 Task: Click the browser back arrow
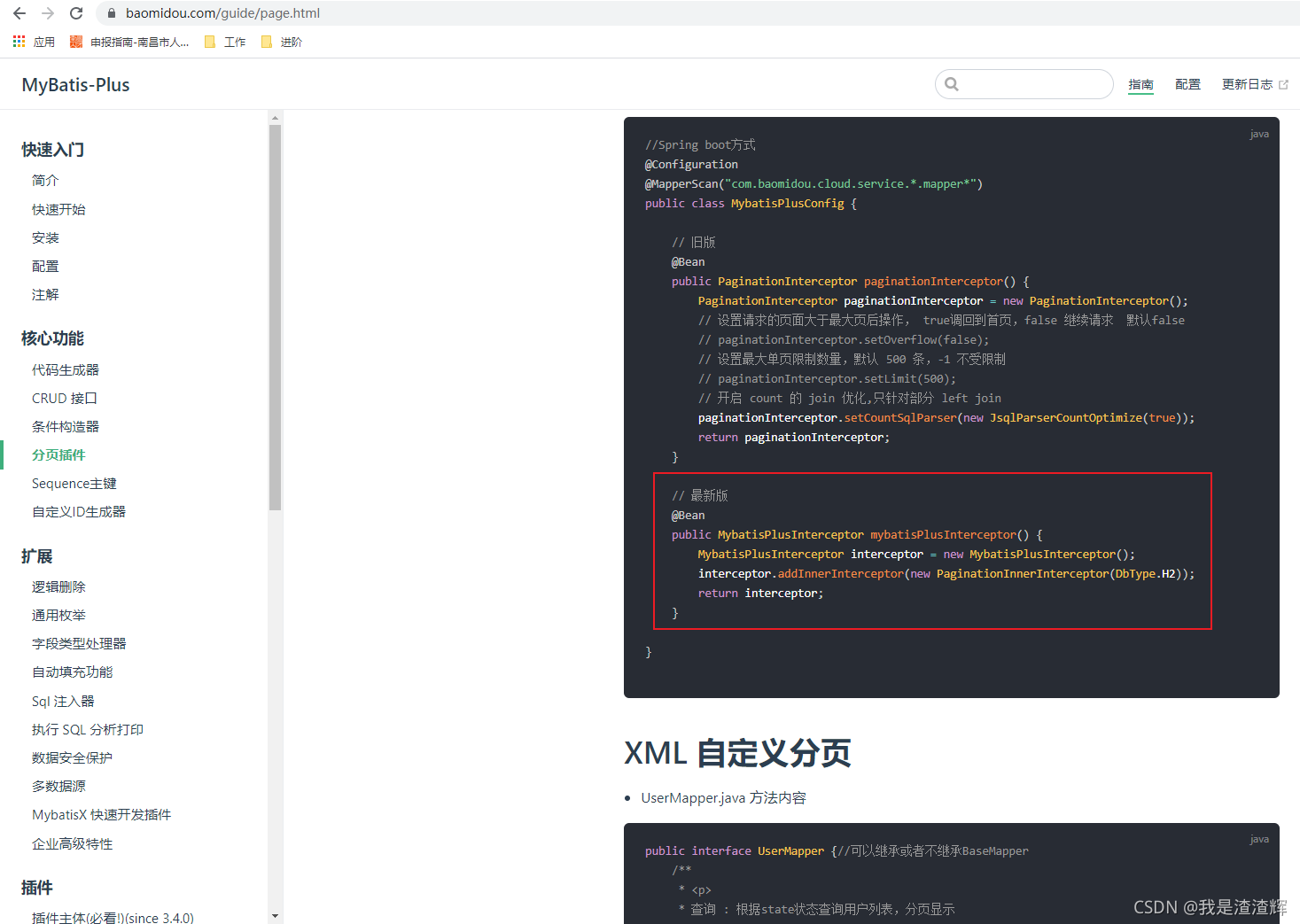[19, 13]
